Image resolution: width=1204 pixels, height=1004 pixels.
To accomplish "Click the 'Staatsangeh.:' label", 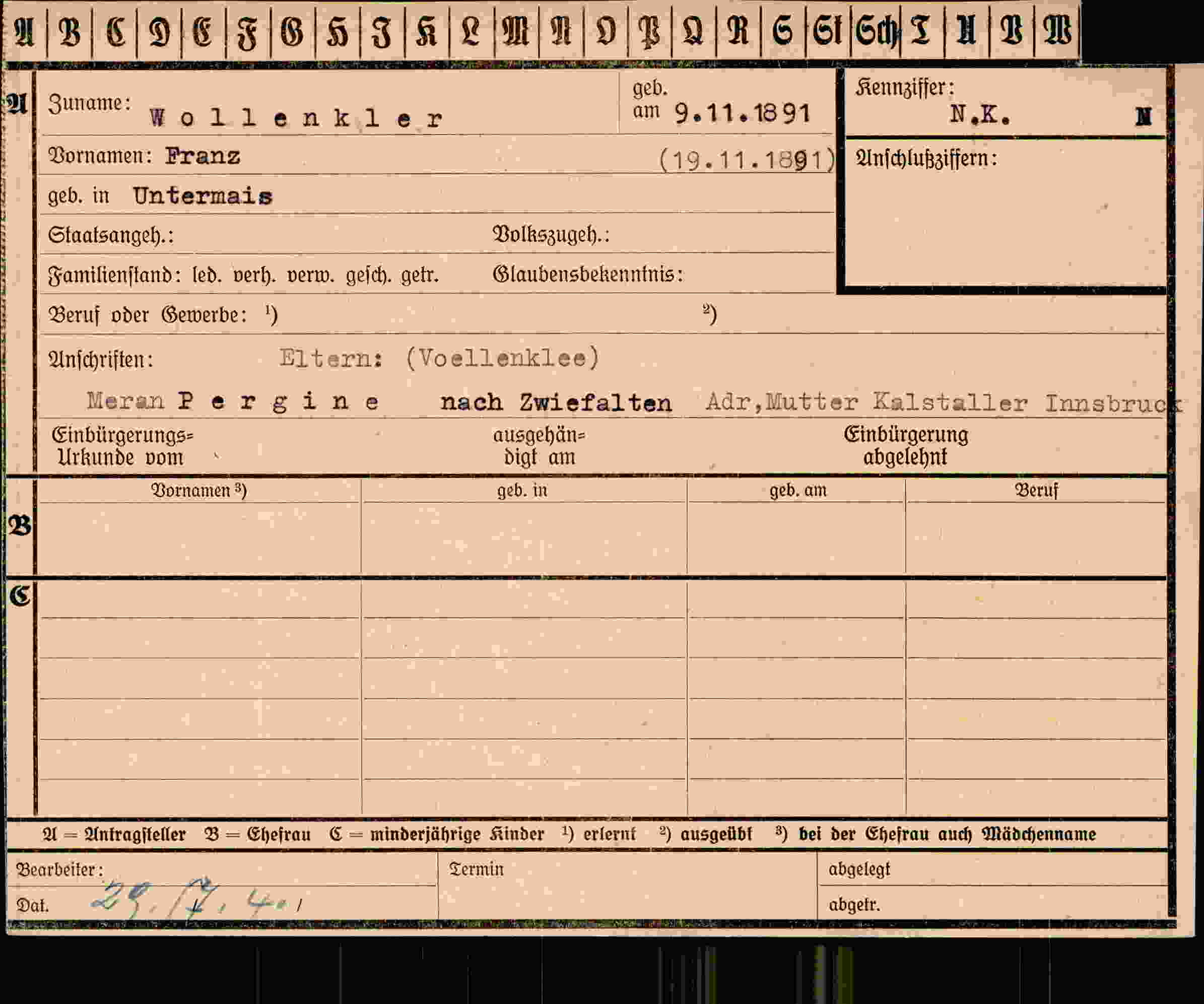I will coord(111,235).
